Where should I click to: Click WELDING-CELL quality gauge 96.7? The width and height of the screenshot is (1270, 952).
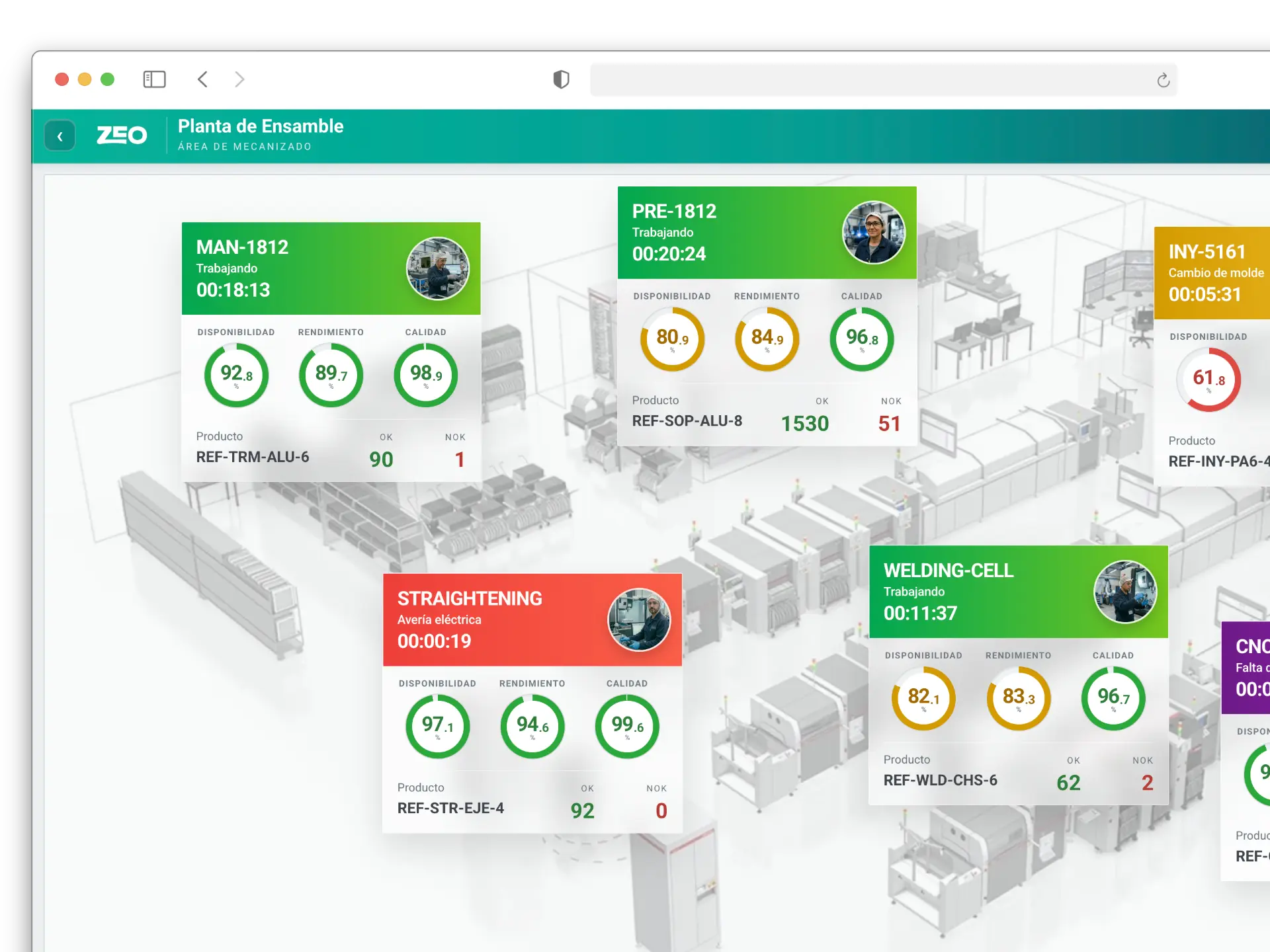pyautogui.click(x=1113, y=698)
